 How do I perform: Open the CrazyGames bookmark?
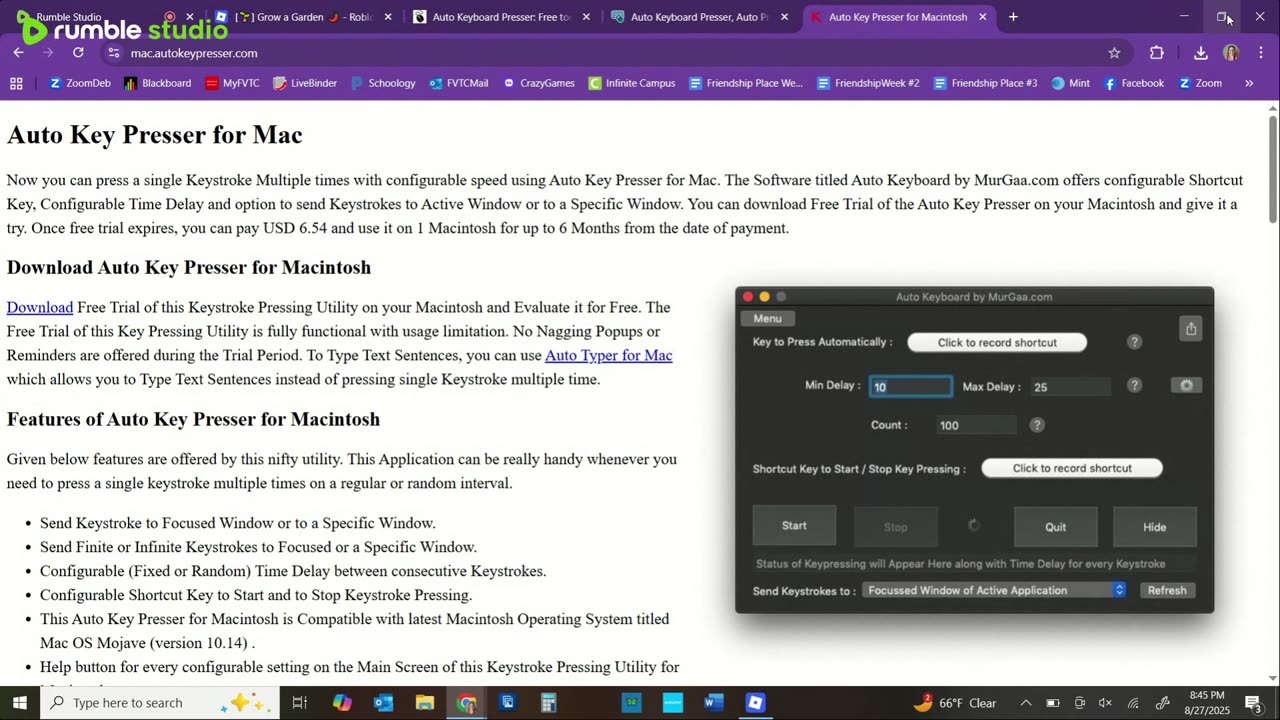tap(538, 83)
